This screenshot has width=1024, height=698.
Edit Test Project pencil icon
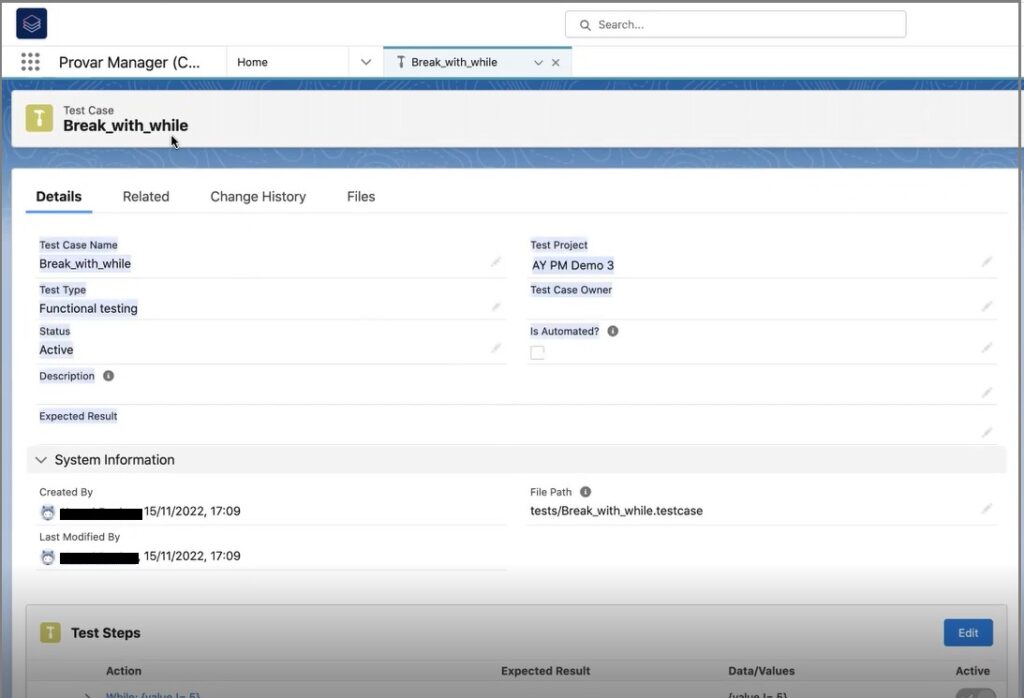pyautogui.click(x=987, y=262)
